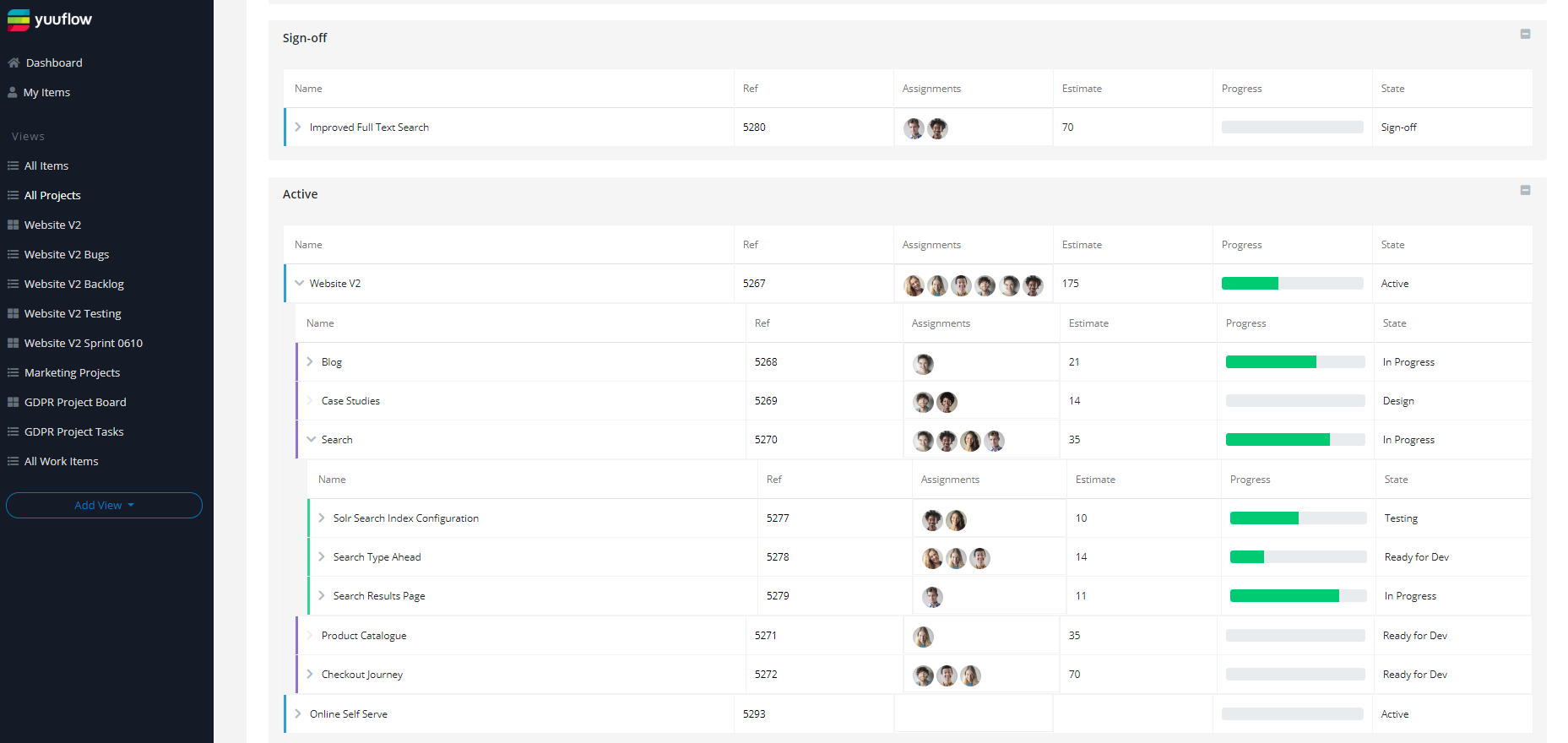Click the Testing state on Solr Search row
Screen dimensions: 1568x743
point(1401,518)
